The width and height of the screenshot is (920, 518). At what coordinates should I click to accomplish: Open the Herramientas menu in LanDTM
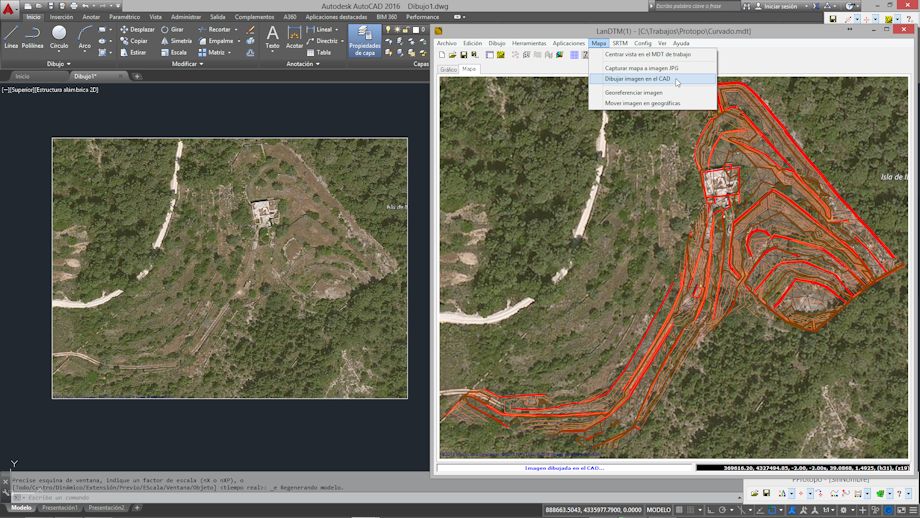point(529,43)
